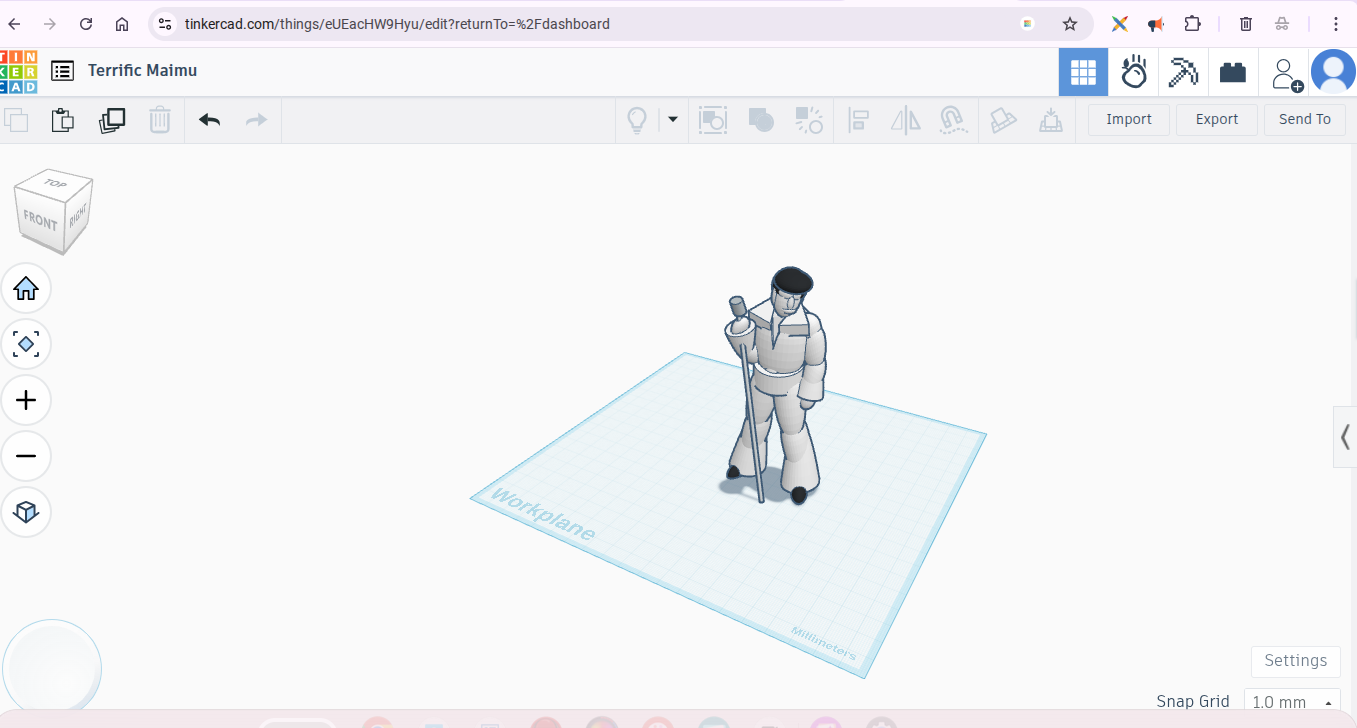
Task: Click the drop to workplane icon
Action: coord(1051,120)
